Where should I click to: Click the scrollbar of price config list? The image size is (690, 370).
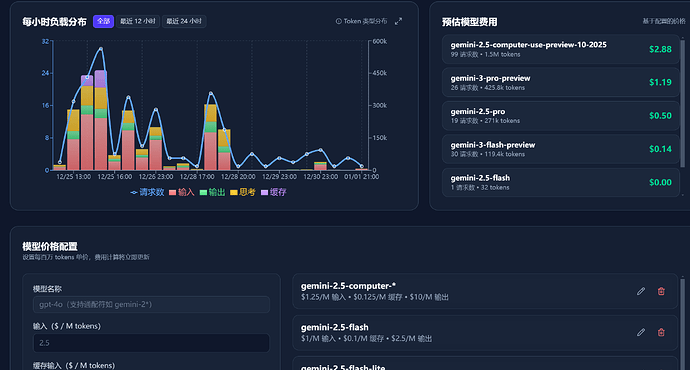point(683,323)
